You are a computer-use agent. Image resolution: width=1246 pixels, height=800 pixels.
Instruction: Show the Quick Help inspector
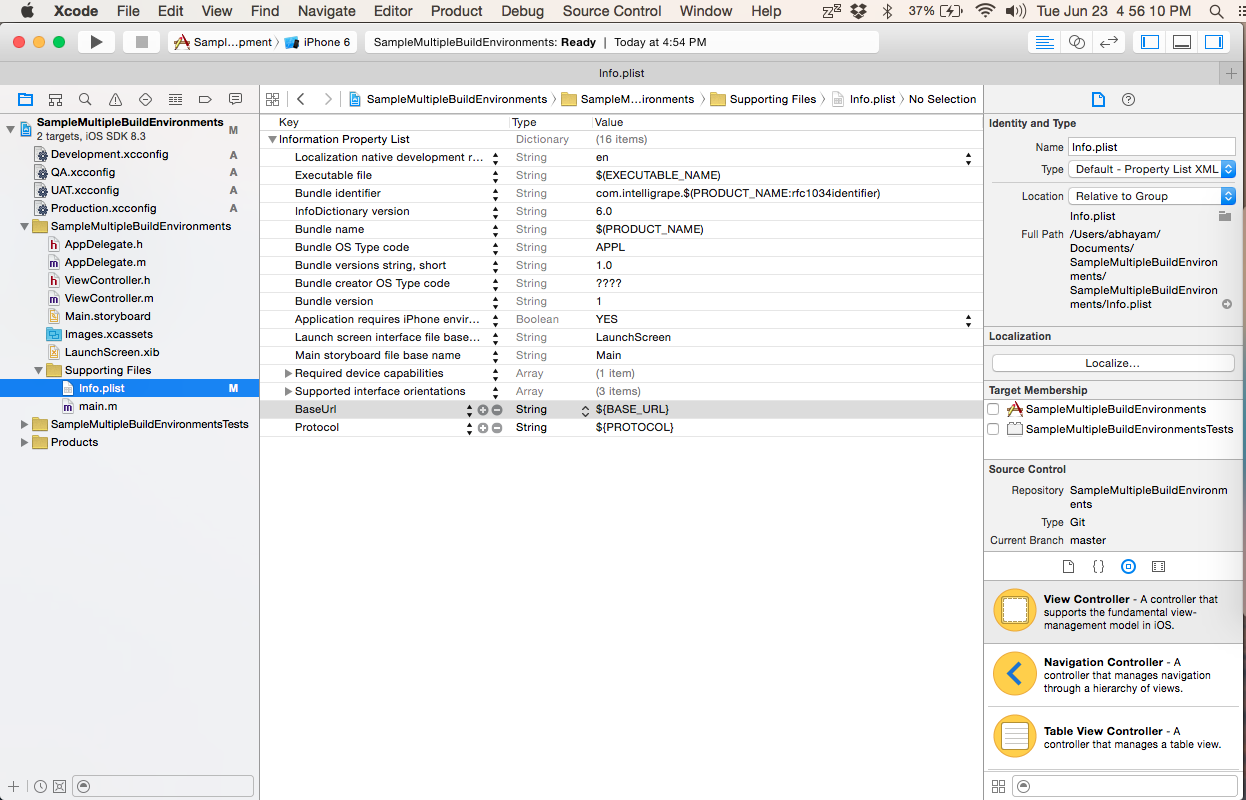(1129, 99)
